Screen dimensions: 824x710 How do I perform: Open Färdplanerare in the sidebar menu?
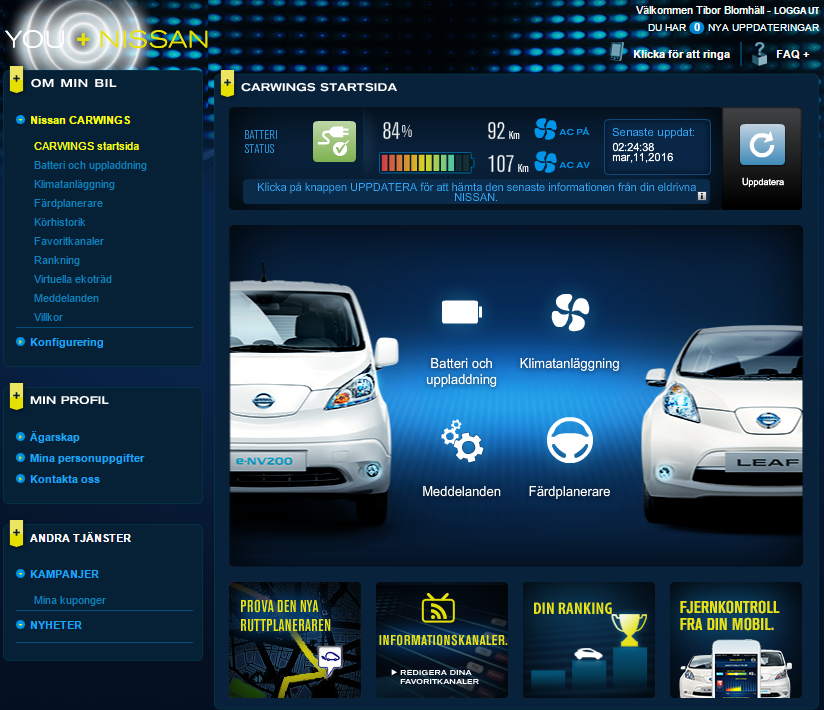click(68, 203)
